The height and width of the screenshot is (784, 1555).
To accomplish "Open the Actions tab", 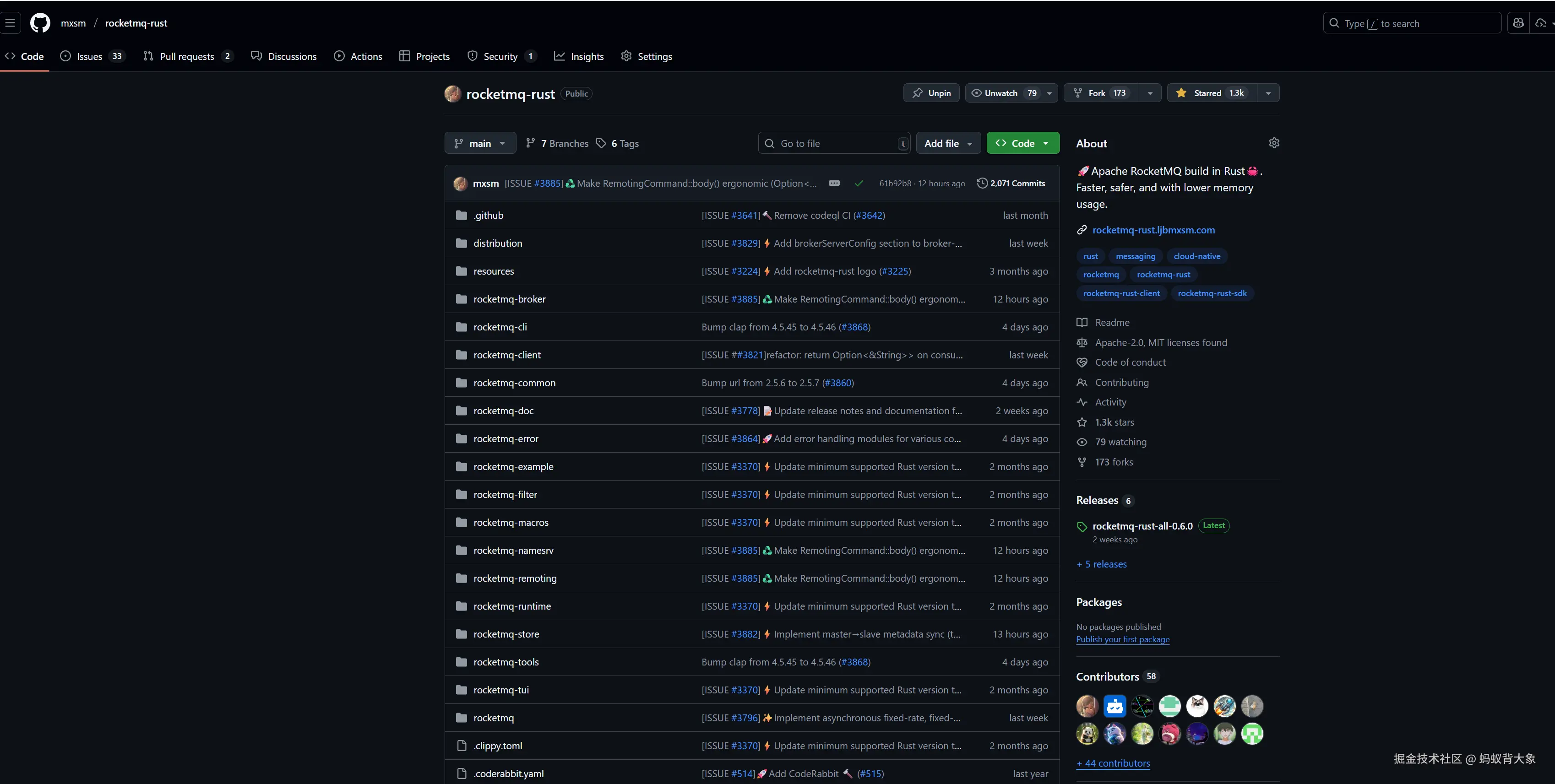I will [x=358, y=56].
